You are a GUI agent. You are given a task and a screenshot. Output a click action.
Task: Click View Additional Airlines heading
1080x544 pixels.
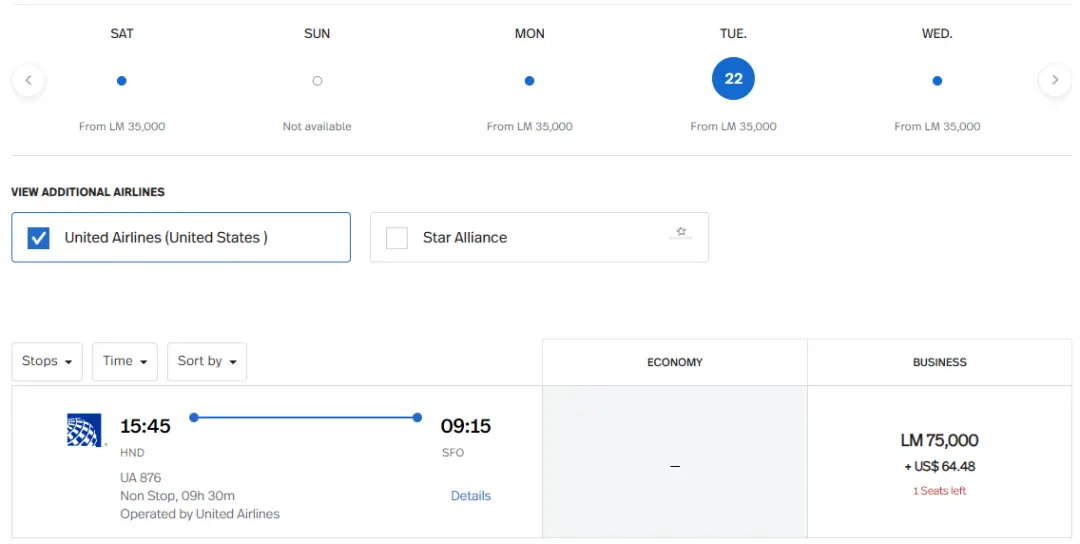(x=88, y=192)
